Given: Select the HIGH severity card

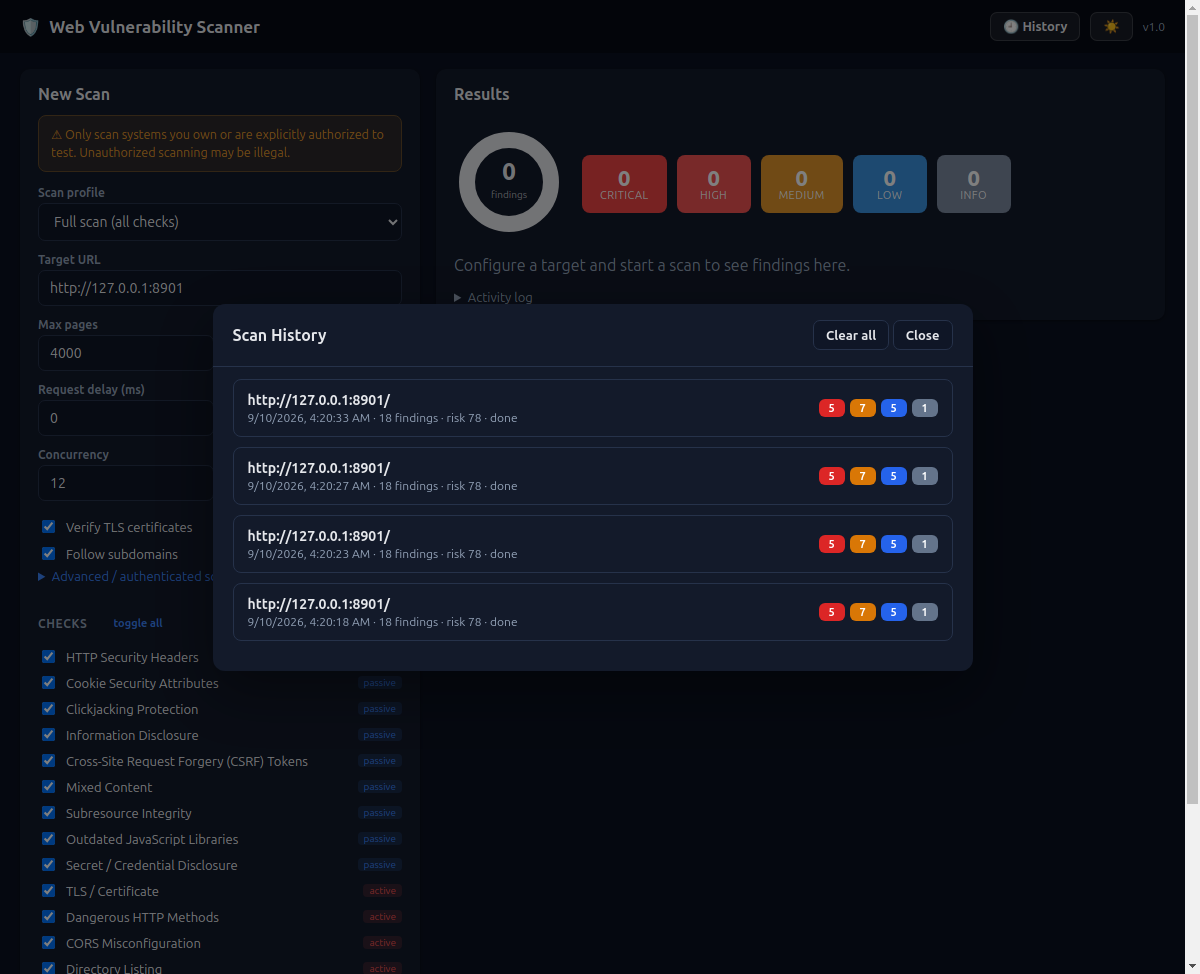Looking at the screenshot, I should [x=713, y=184].
